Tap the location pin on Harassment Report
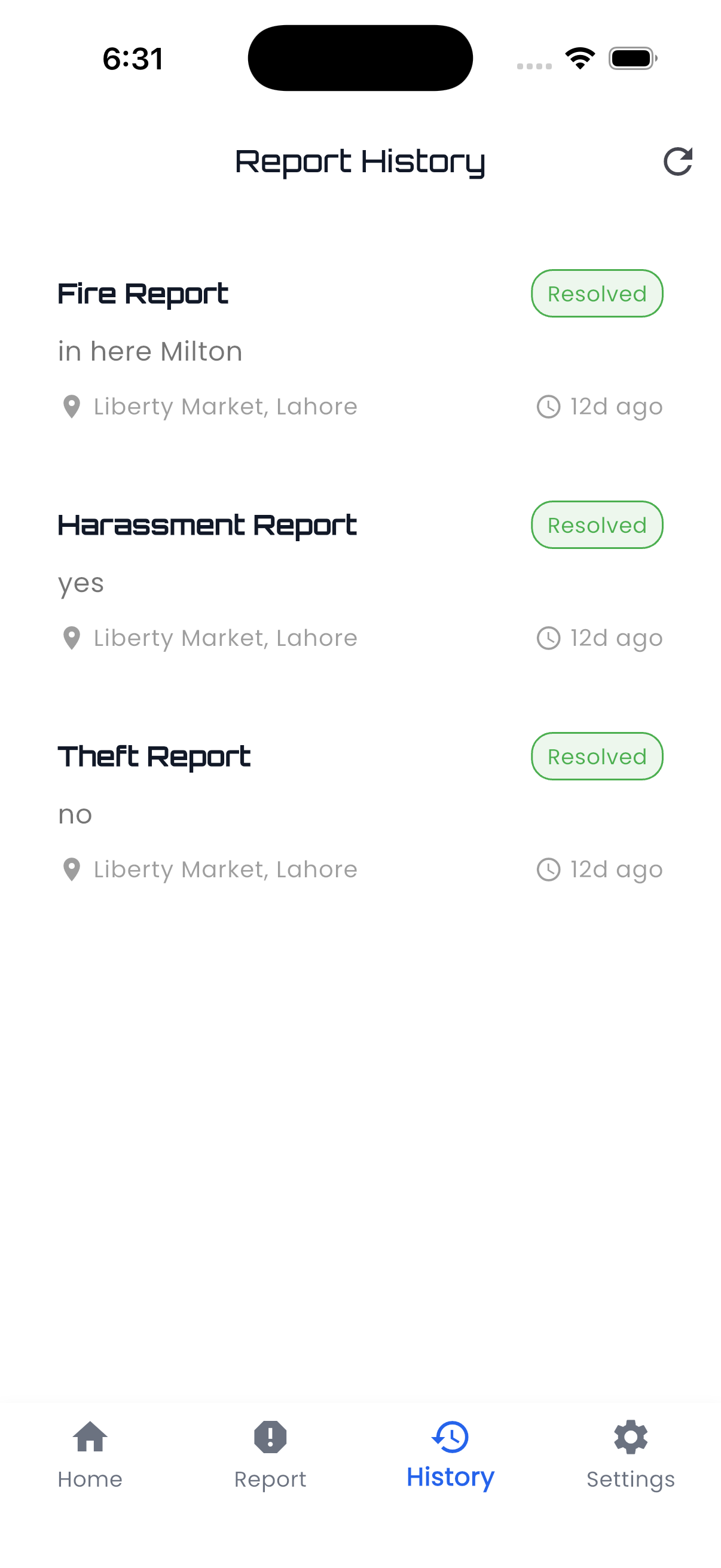 click(72, 638)
